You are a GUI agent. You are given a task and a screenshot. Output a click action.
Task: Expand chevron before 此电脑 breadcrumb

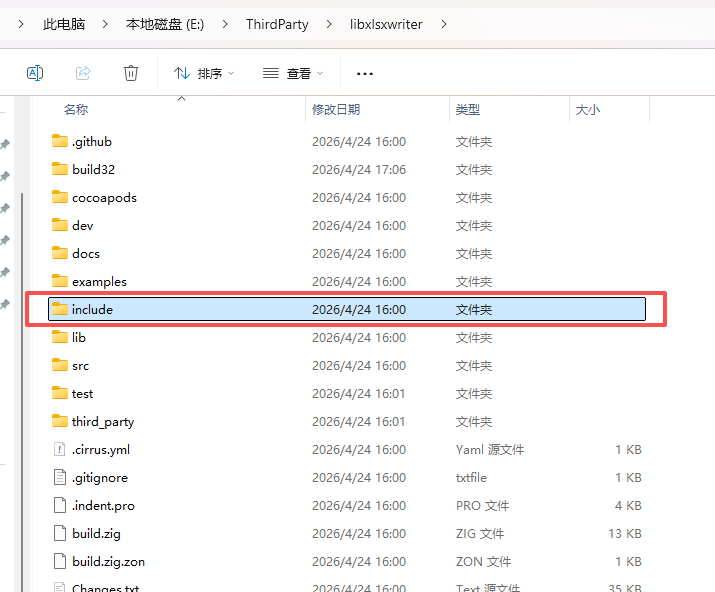pos(21,24)
